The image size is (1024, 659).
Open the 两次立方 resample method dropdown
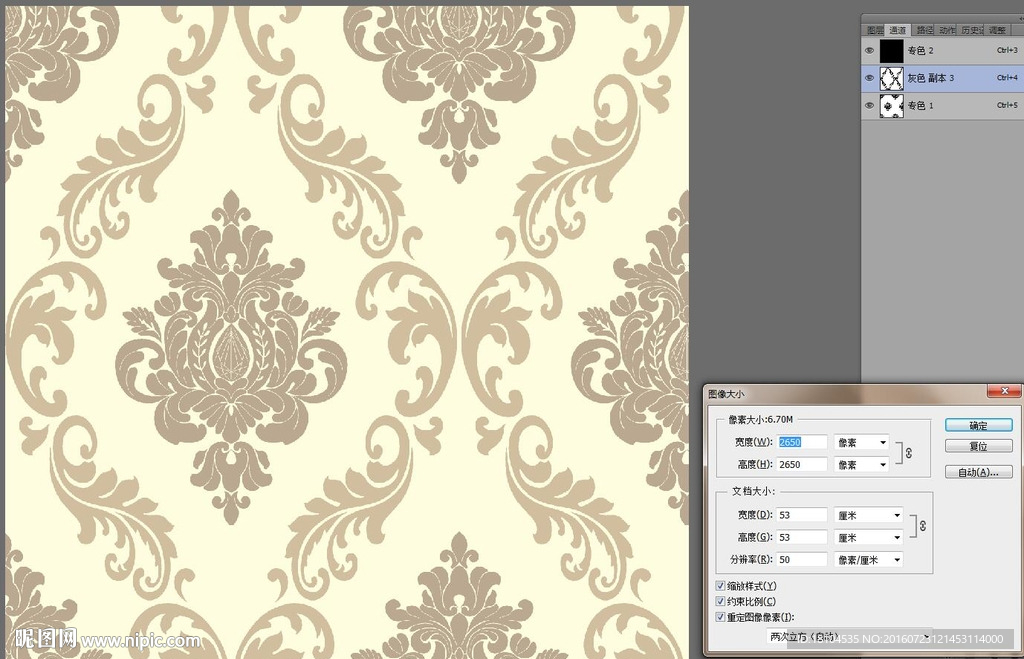[850, 636]
